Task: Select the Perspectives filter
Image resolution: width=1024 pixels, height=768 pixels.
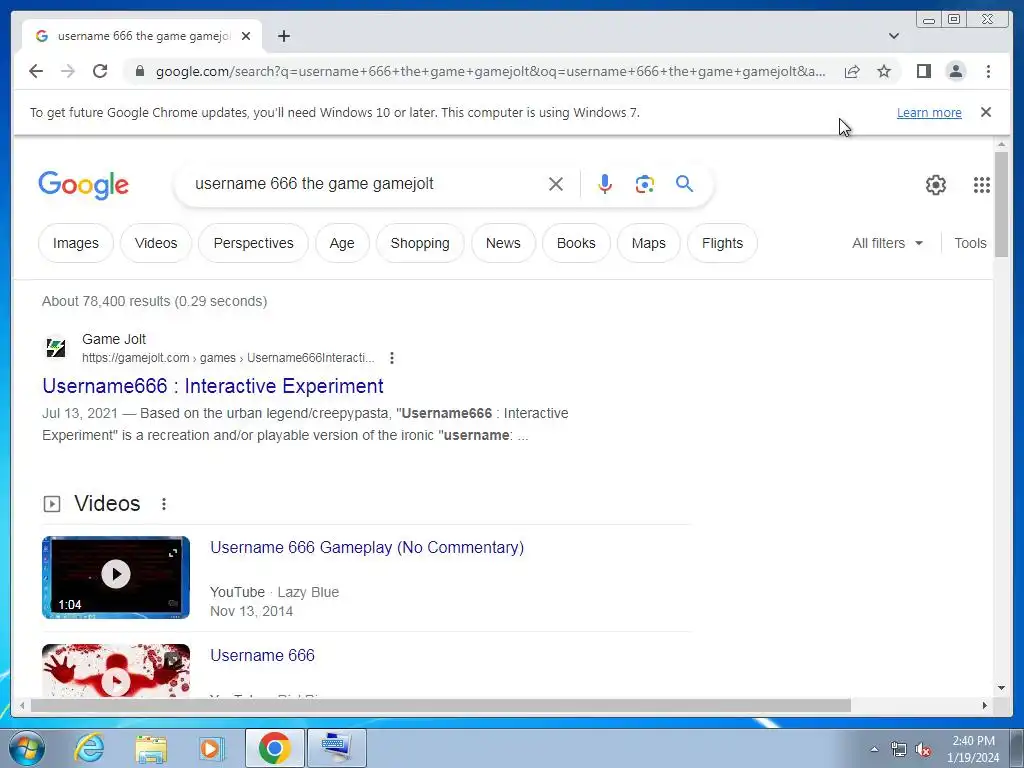Action: (253, 243)
